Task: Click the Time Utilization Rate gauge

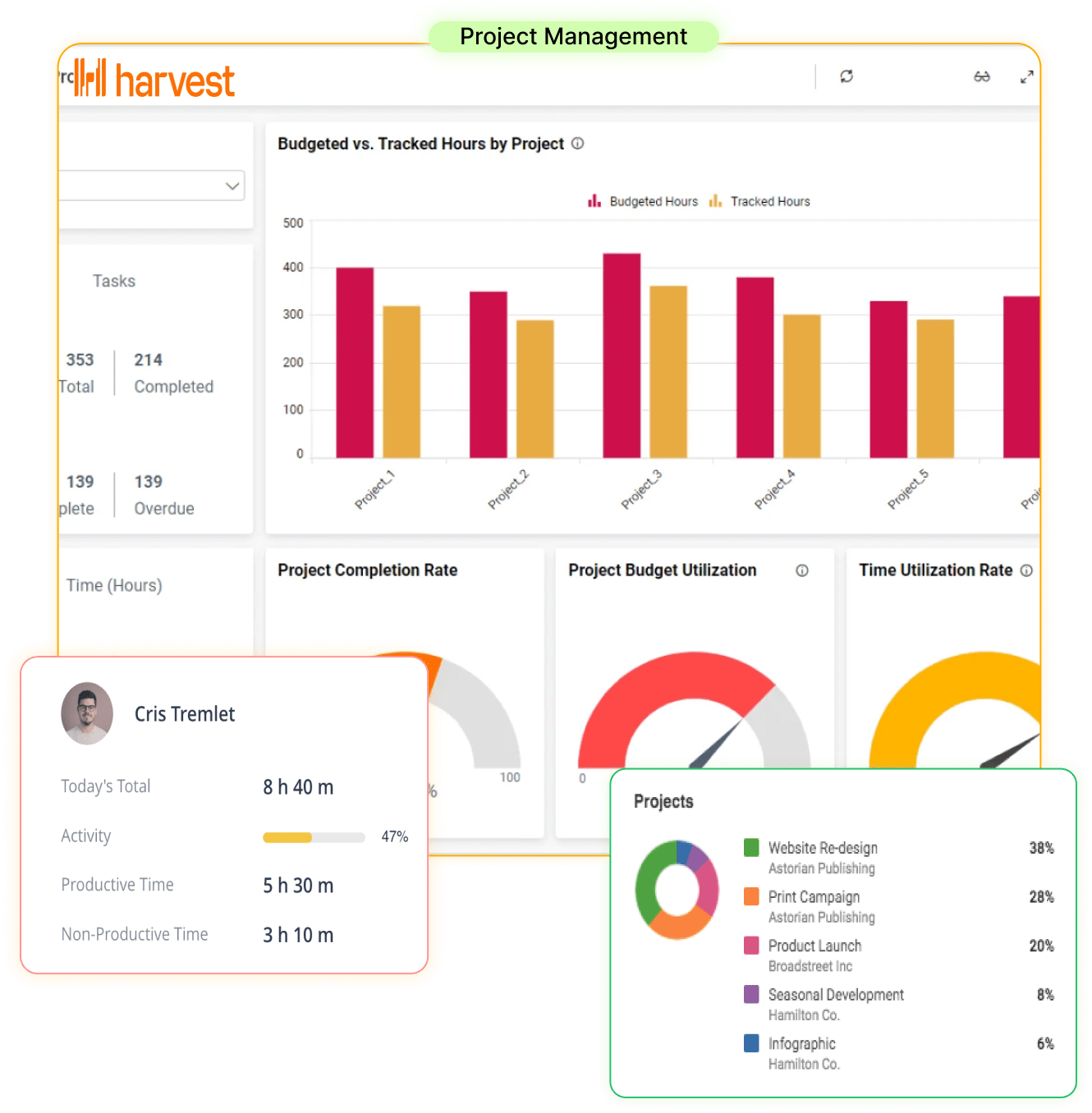Action: 955,711
